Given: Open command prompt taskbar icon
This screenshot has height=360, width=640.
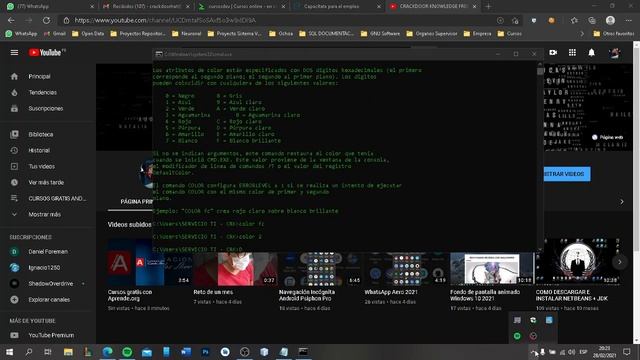Looking at the screenshot, I should coord(303,352).
